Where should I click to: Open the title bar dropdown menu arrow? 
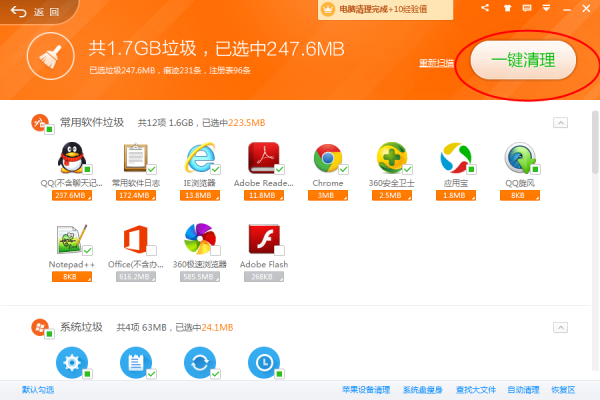546,8
